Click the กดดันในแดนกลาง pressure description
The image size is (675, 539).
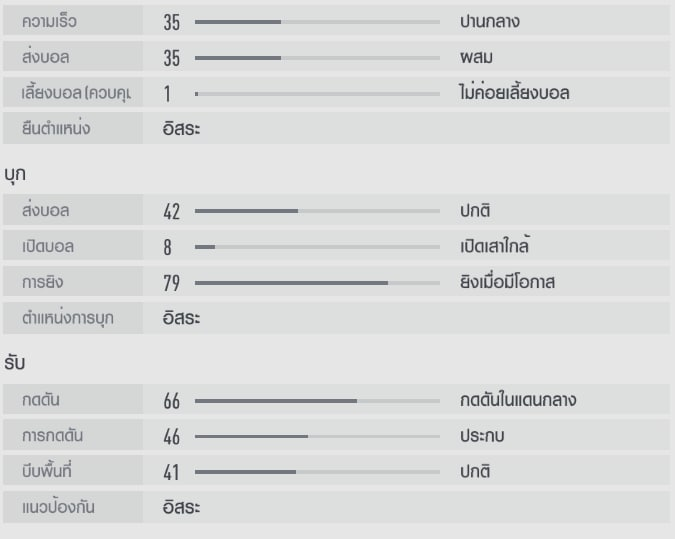click(x=511, y=401)
